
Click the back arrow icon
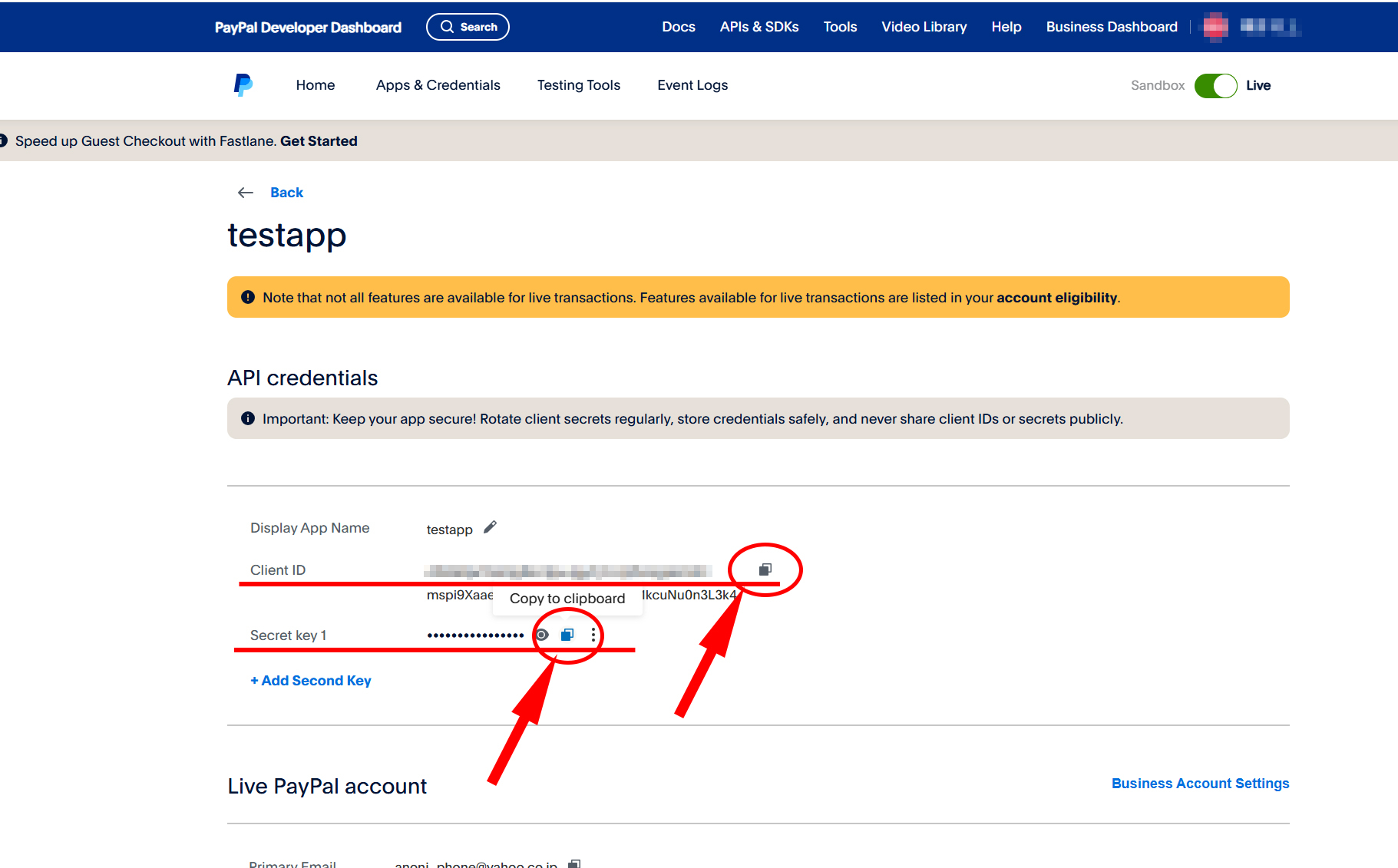tap(246, 193)
